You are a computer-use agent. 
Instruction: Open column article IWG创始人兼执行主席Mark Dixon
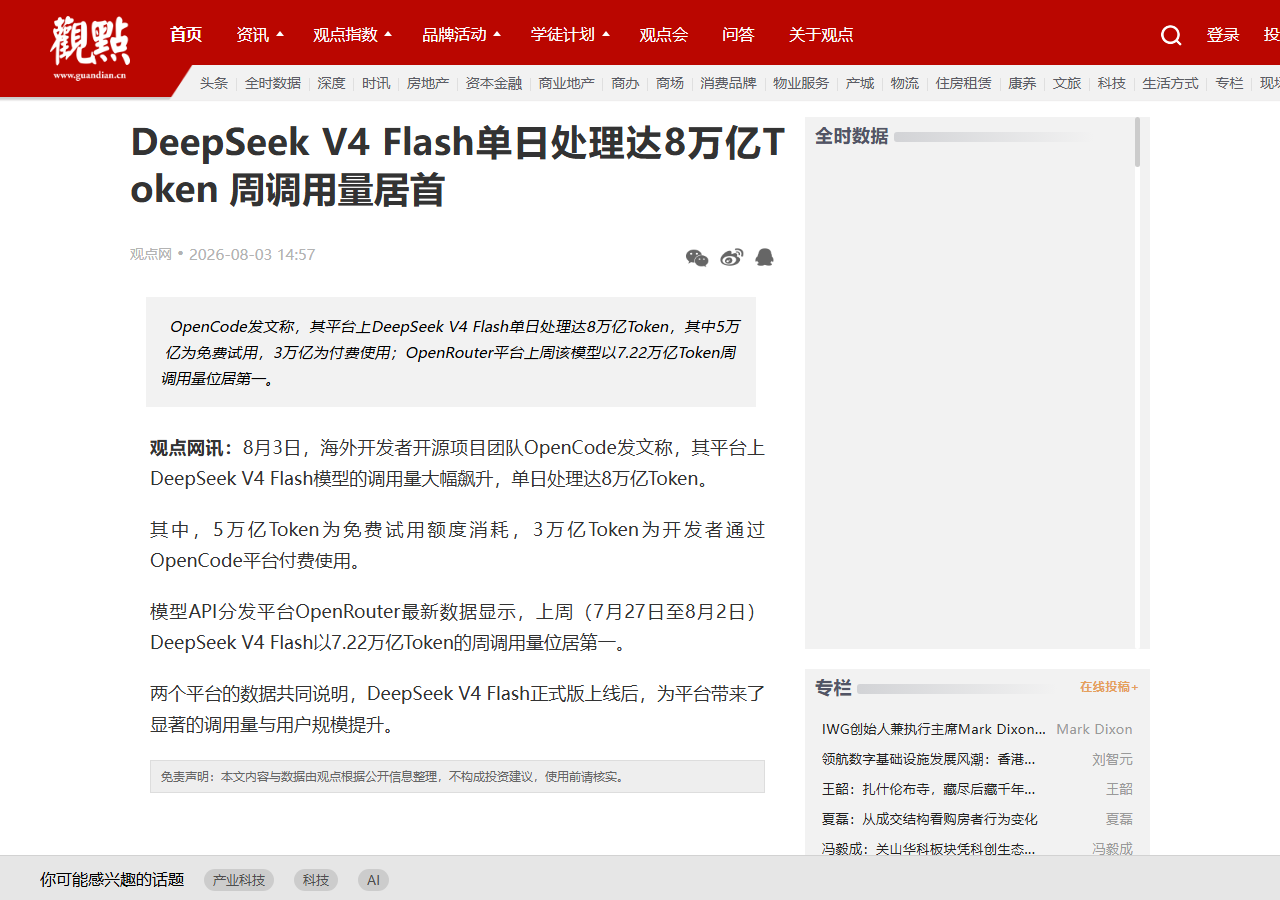(x=934, y=729)
